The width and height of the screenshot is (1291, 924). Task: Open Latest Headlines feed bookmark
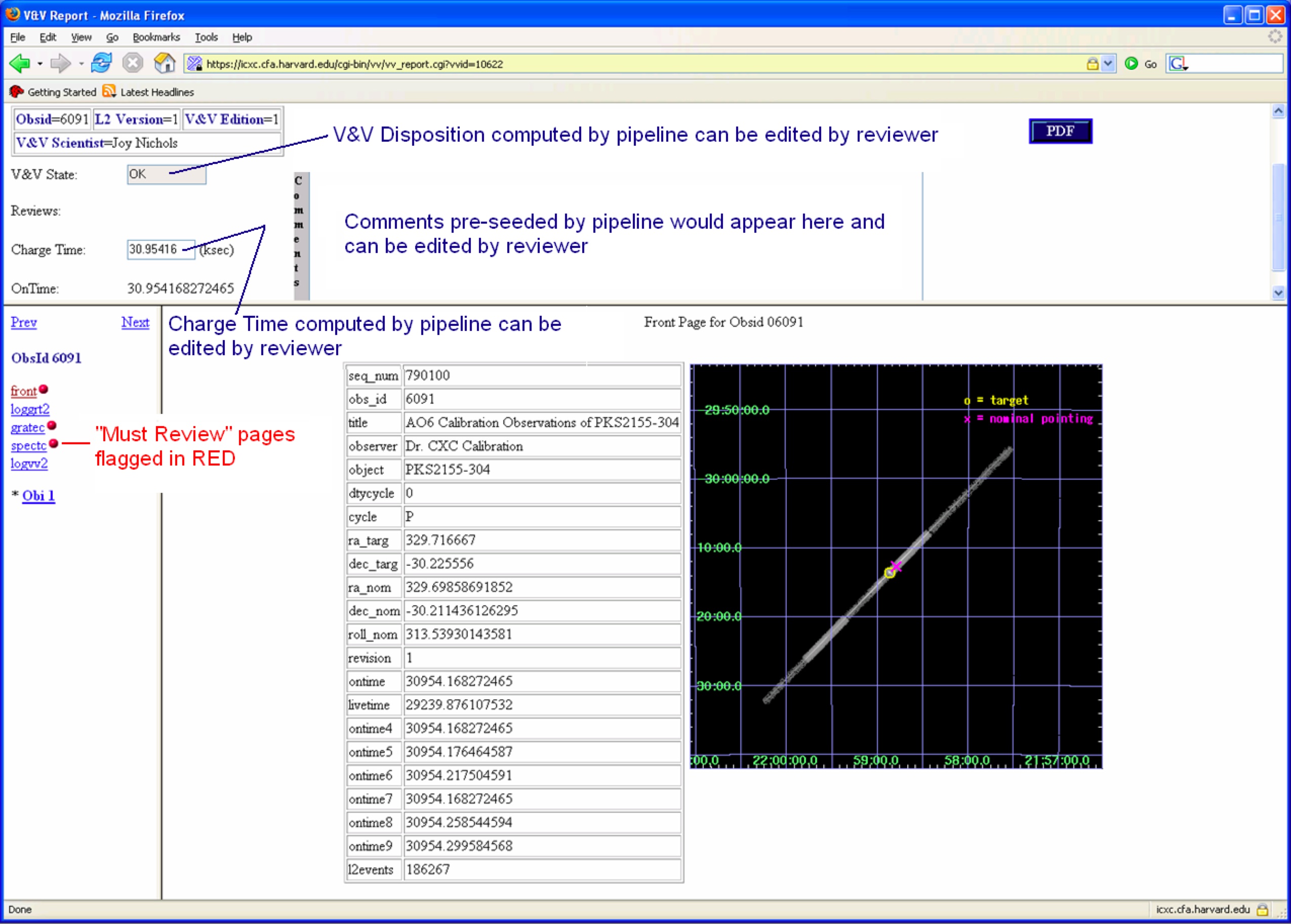click(148, 92)
